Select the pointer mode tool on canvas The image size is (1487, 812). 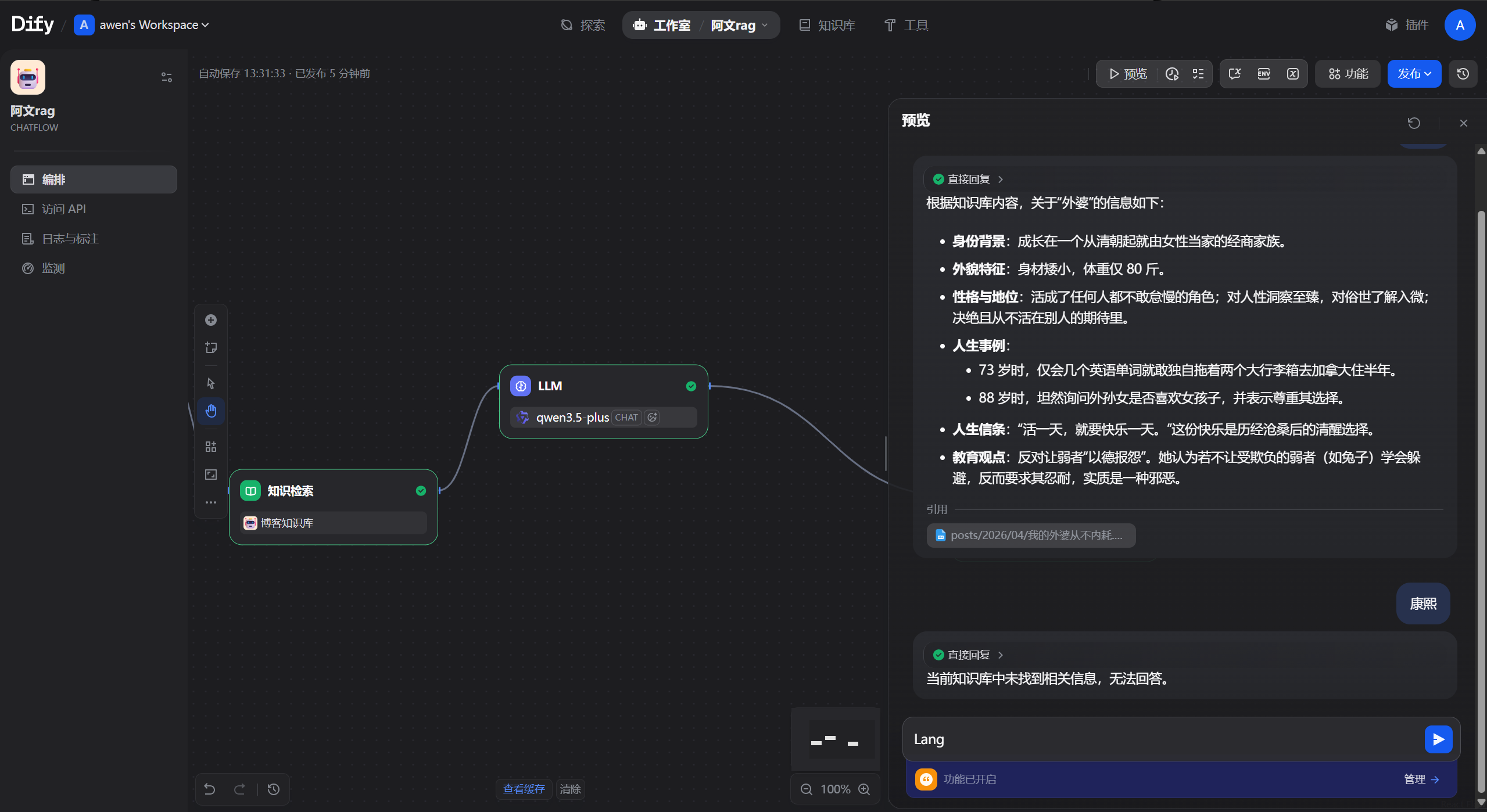(211, 383)
